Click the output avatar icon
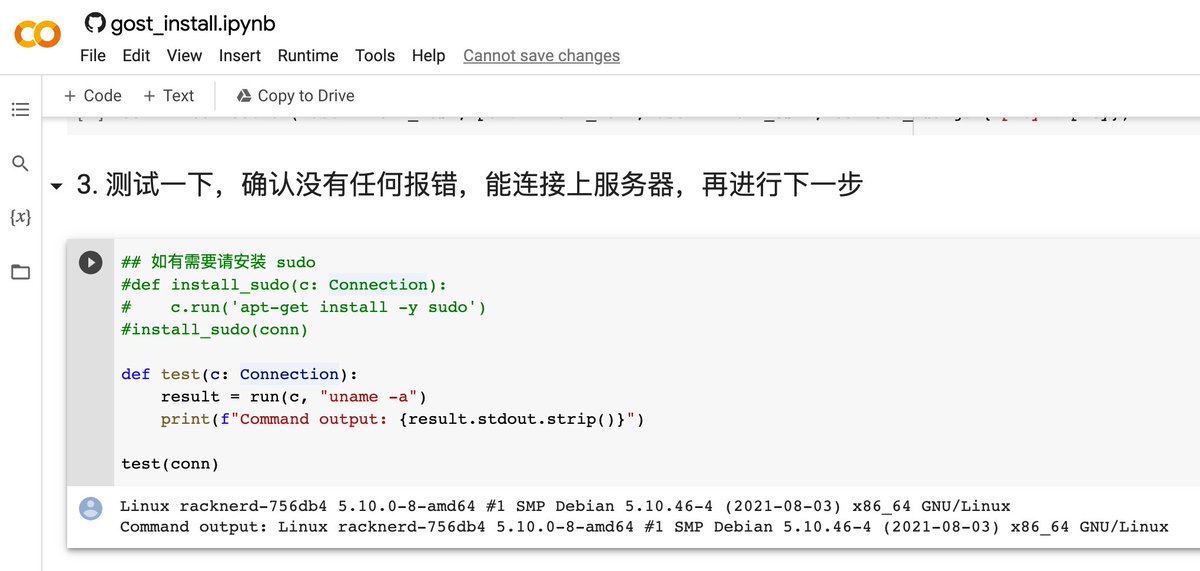The image size is (1200, 571). click(91, 508)
